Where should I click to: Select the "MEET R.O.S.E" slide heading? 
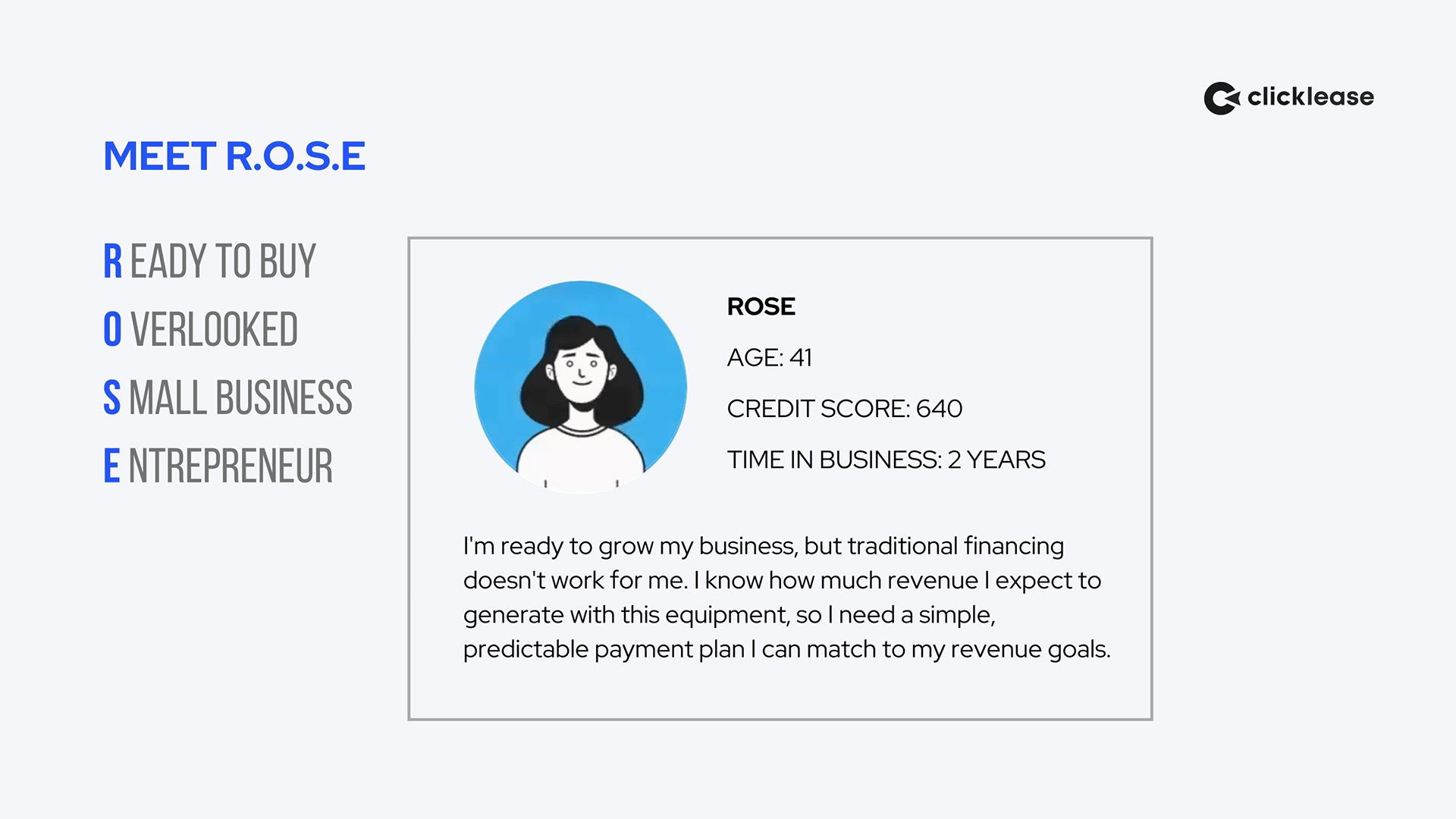point(234,156)
